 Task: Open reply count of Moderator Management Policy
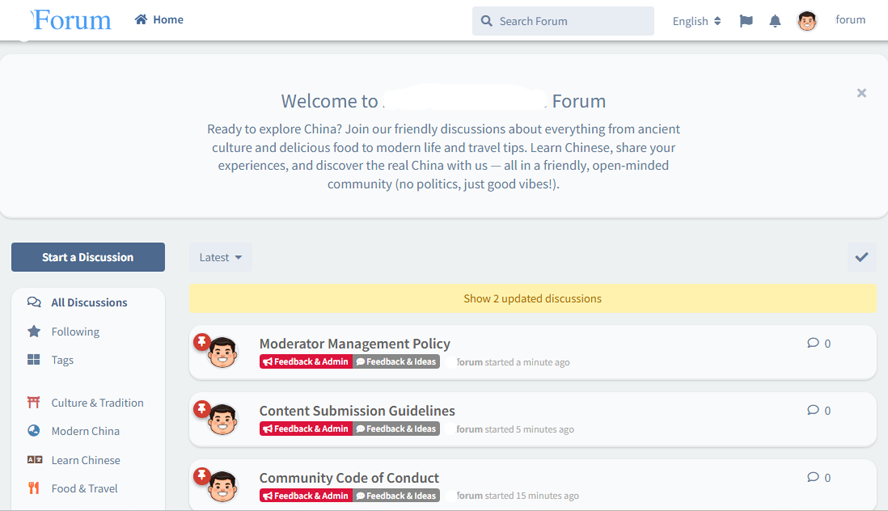click(819, 343)
